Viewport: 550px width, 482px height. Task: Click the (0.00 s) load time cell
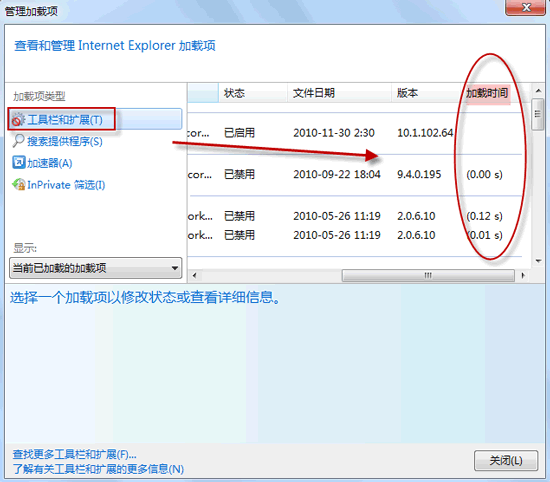[x=484, y=174]
